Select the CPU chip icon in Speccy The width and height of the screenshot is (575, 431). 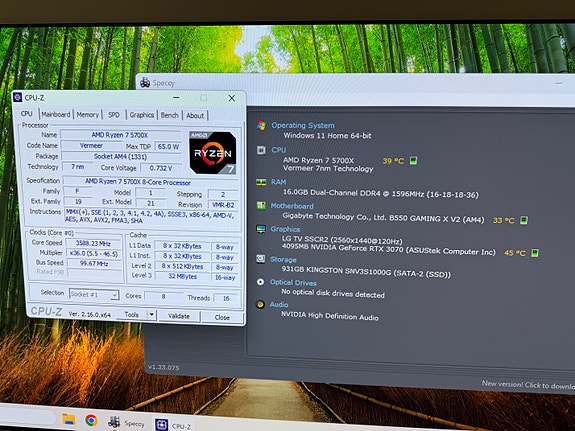(261, 150)
